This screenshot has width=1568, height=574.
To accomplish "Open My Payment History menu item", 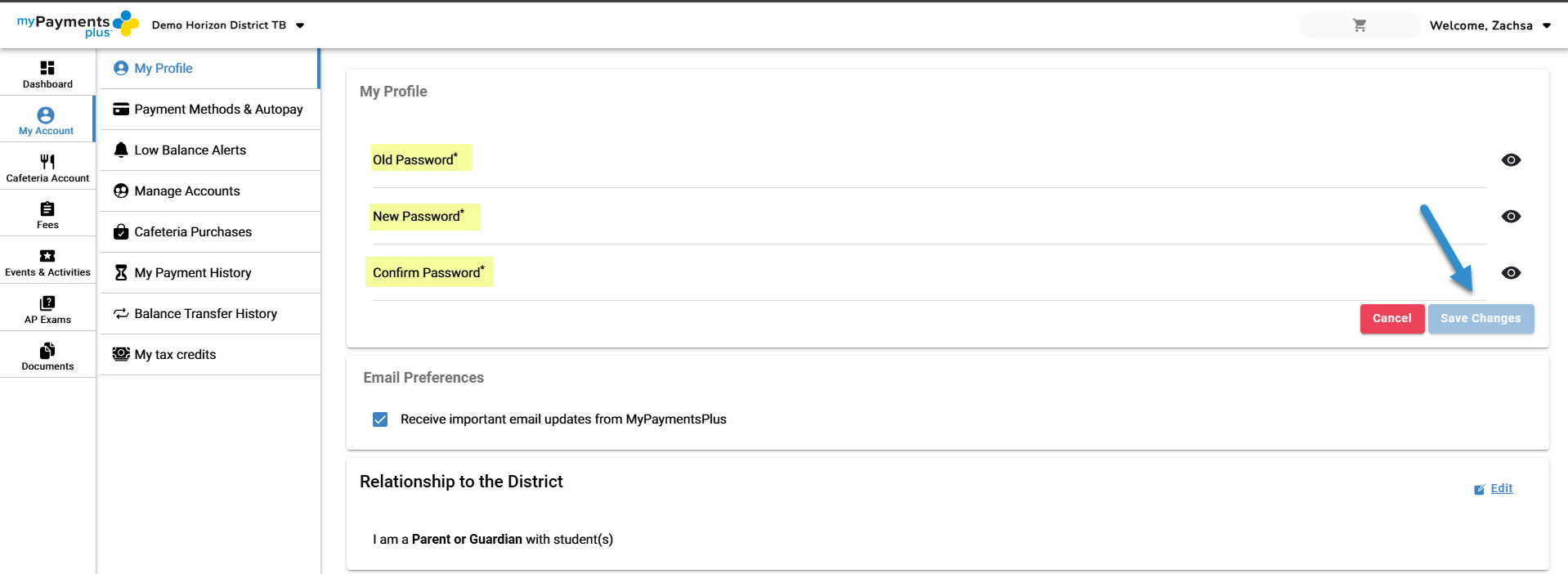I will [192, 273].
